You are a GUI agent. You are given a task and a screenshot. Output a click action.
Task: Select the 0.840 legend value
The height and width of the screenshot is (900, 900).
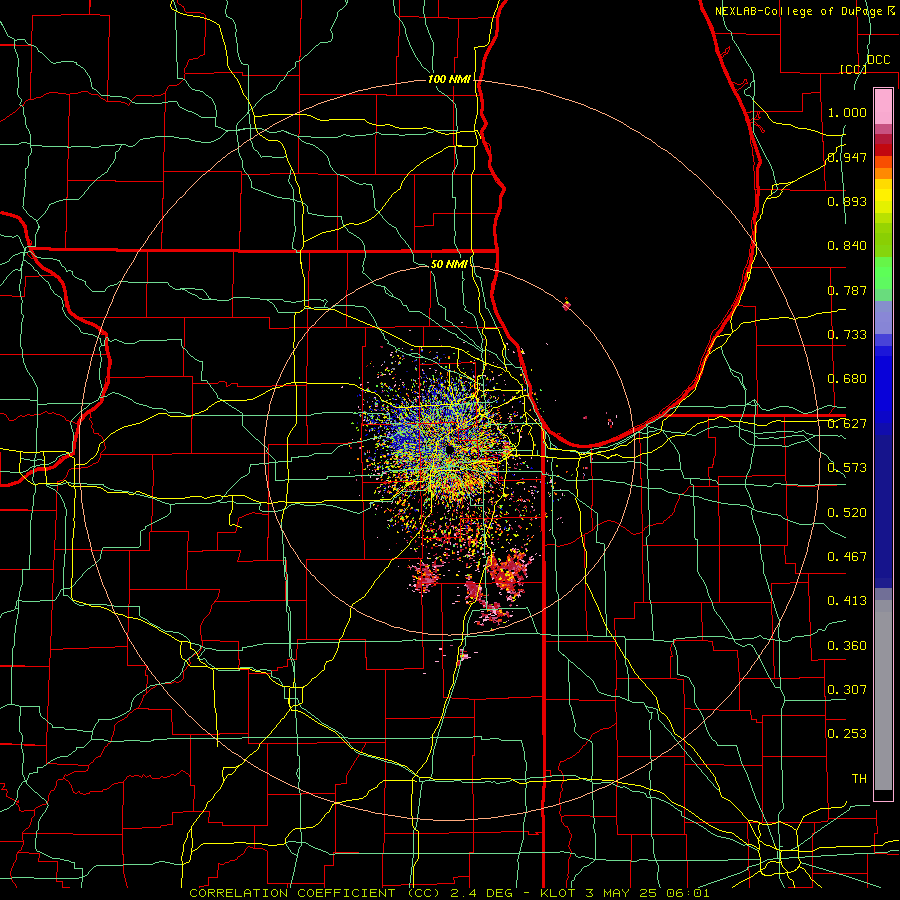point(847,246)
